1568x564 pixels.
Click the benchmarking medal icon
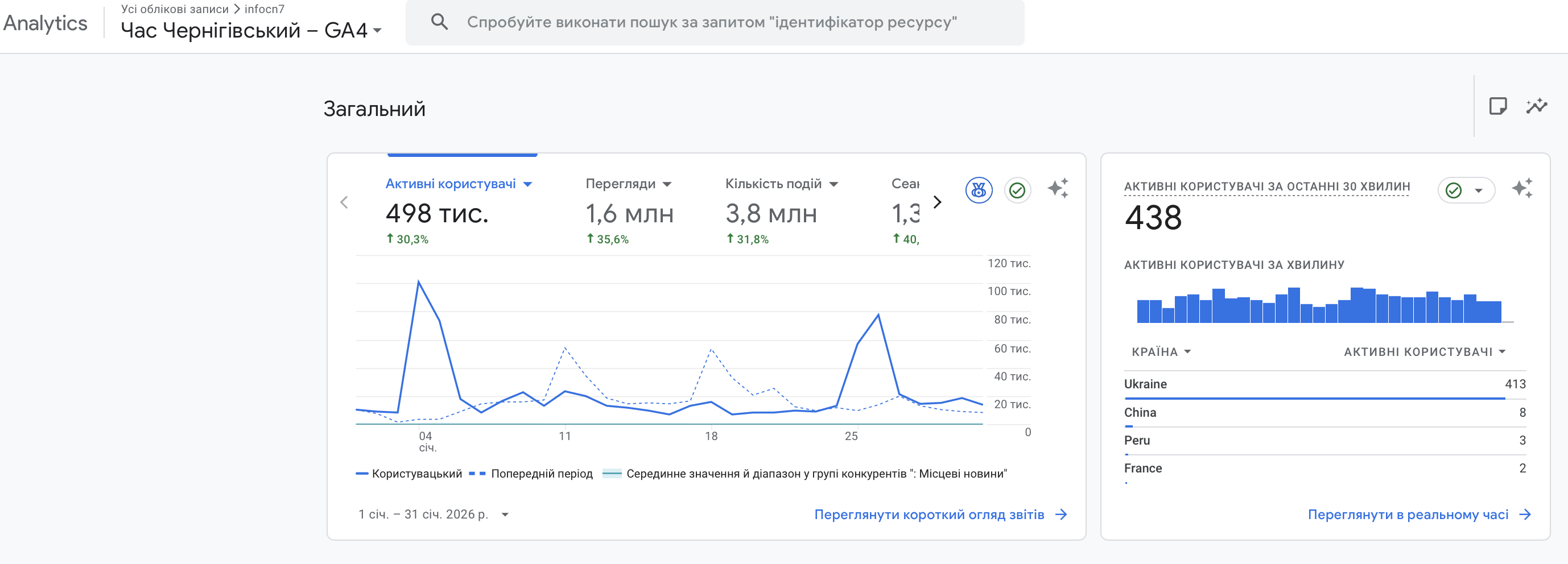[978, 190]
